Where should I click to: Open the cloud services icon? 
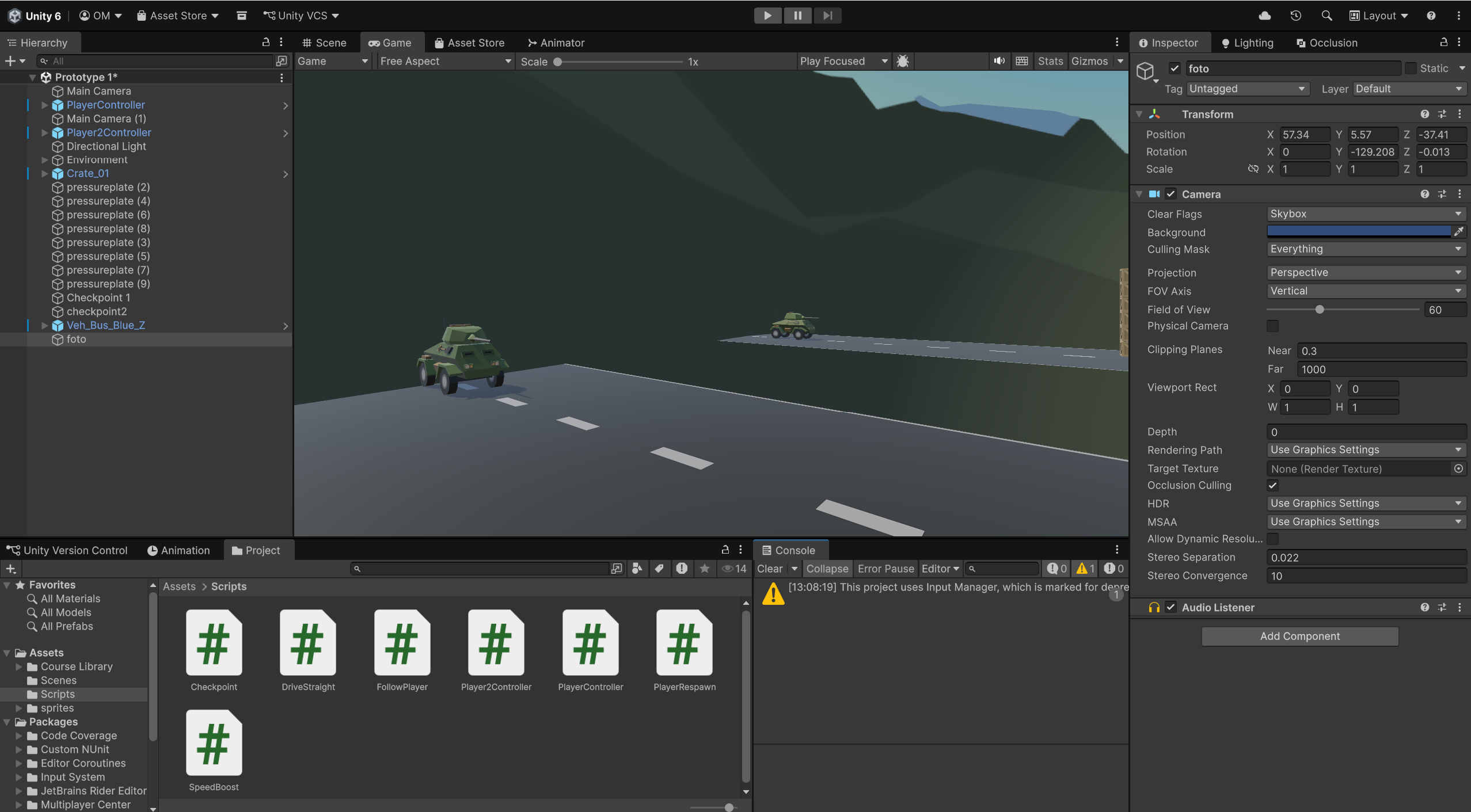click(x=1265, y=16)
